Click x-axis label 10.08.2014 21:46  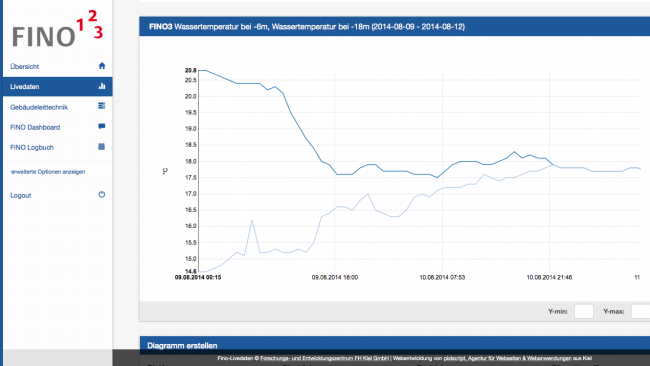549,277
